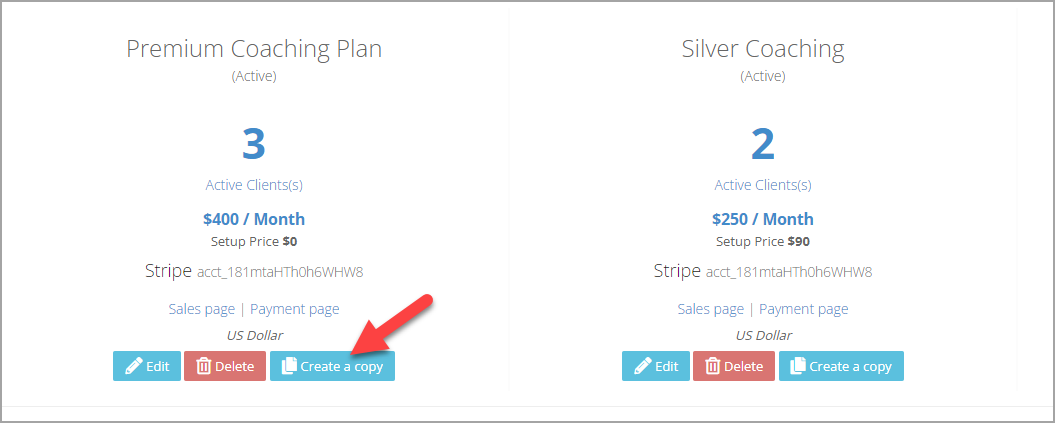Click the $250 / Month price
The image size is (1055, 423).
point(763,219)
